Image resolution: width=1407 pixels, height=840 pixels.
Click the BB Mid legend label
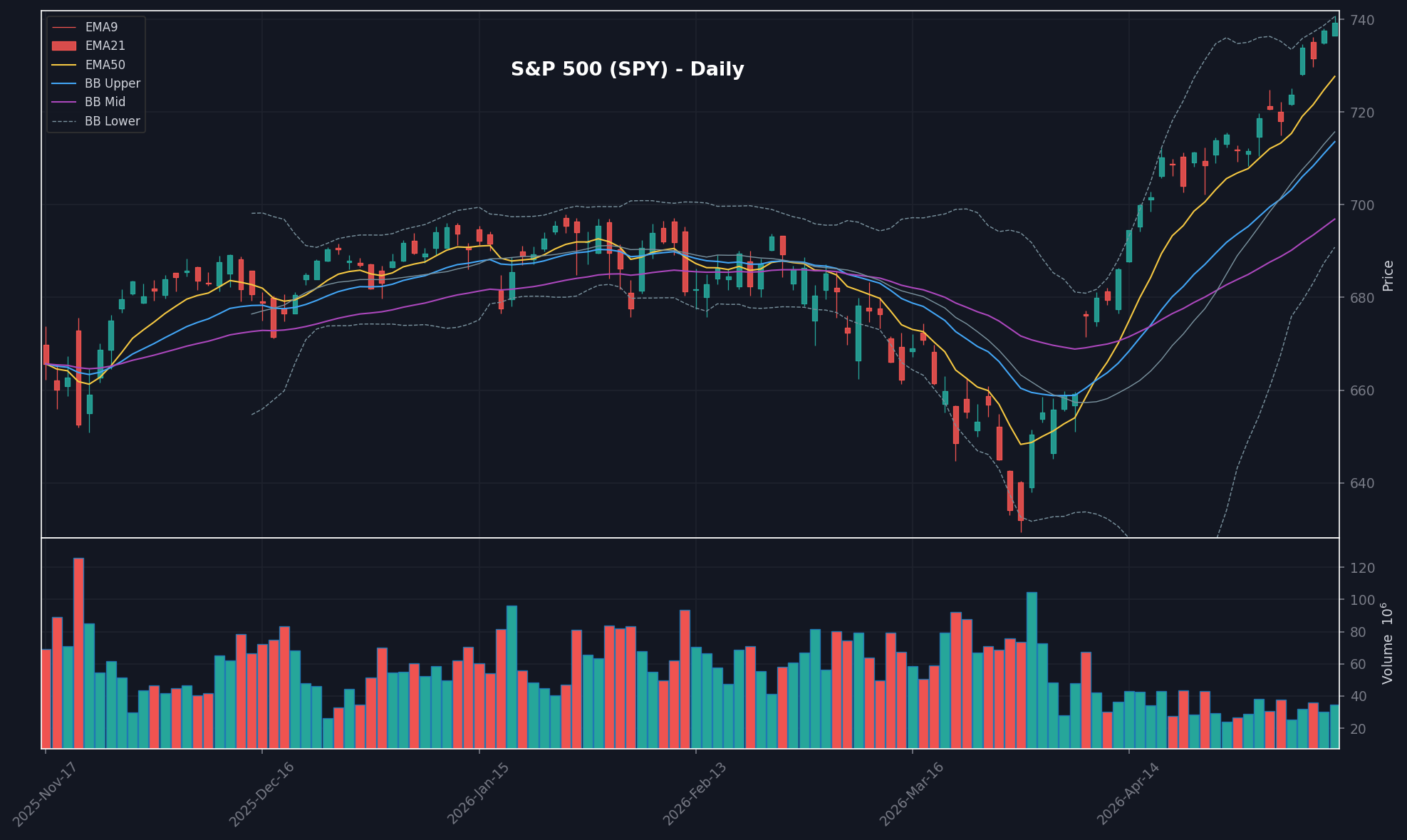(105, 102)
